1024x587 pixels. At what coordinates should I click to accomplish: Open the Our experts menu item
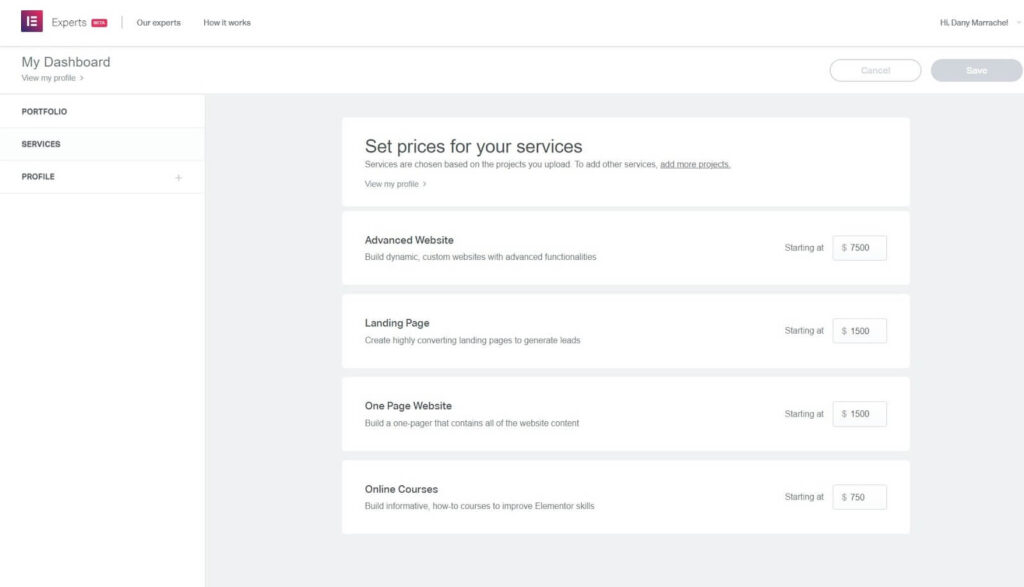pyautogui.click(x=158, y=23)
